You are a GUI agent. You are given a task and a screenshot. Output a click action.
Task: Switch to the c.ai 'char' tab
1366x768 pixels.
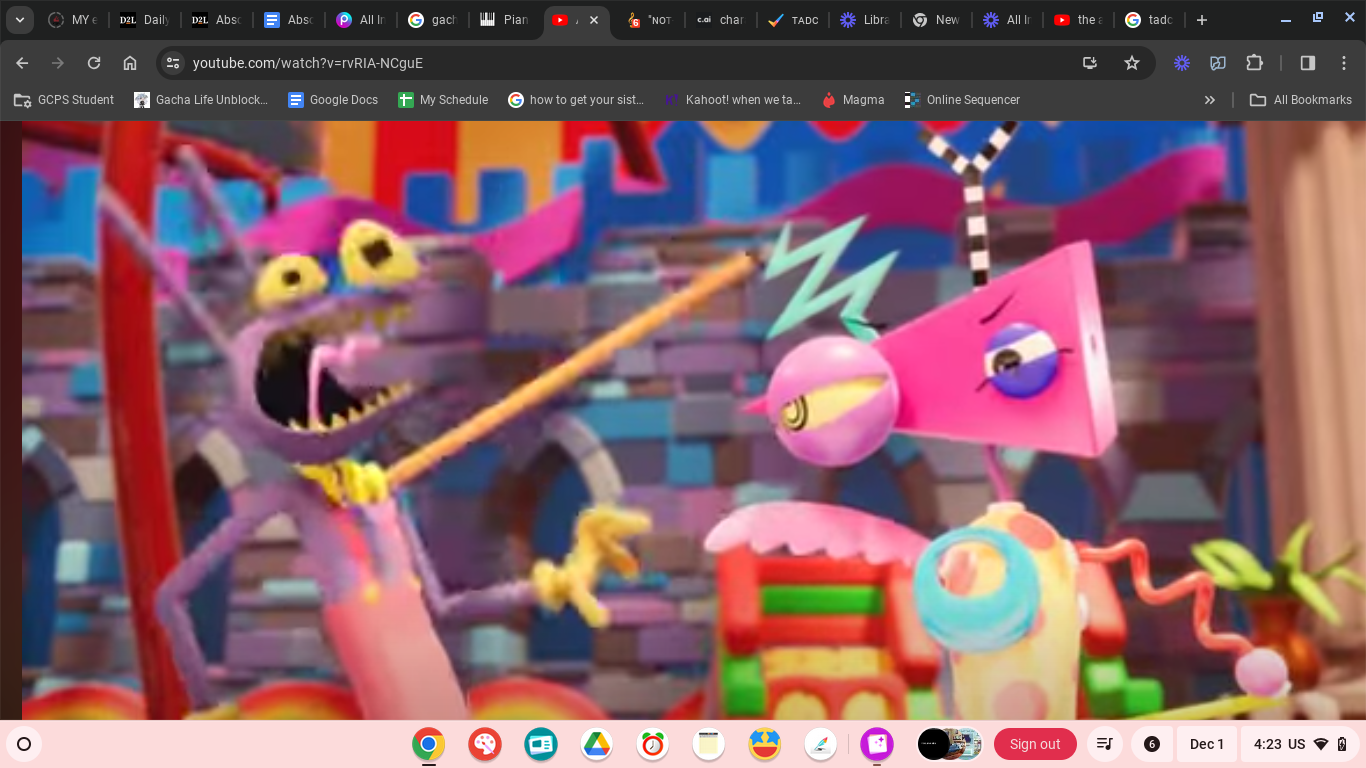[x=721, y=20]
